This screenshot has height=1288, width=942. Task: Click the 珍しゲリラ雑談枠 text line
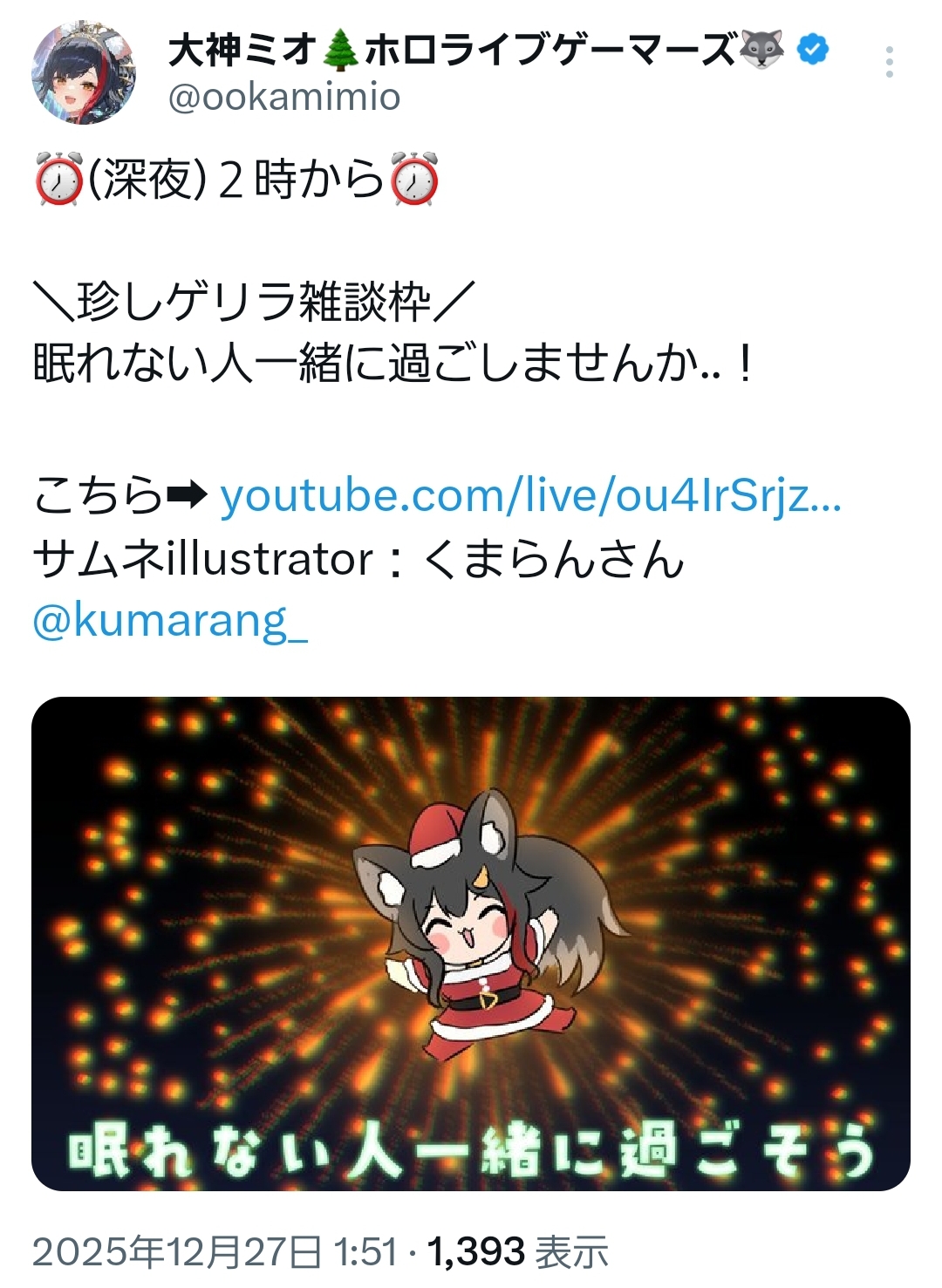click(x=254, y=303)
